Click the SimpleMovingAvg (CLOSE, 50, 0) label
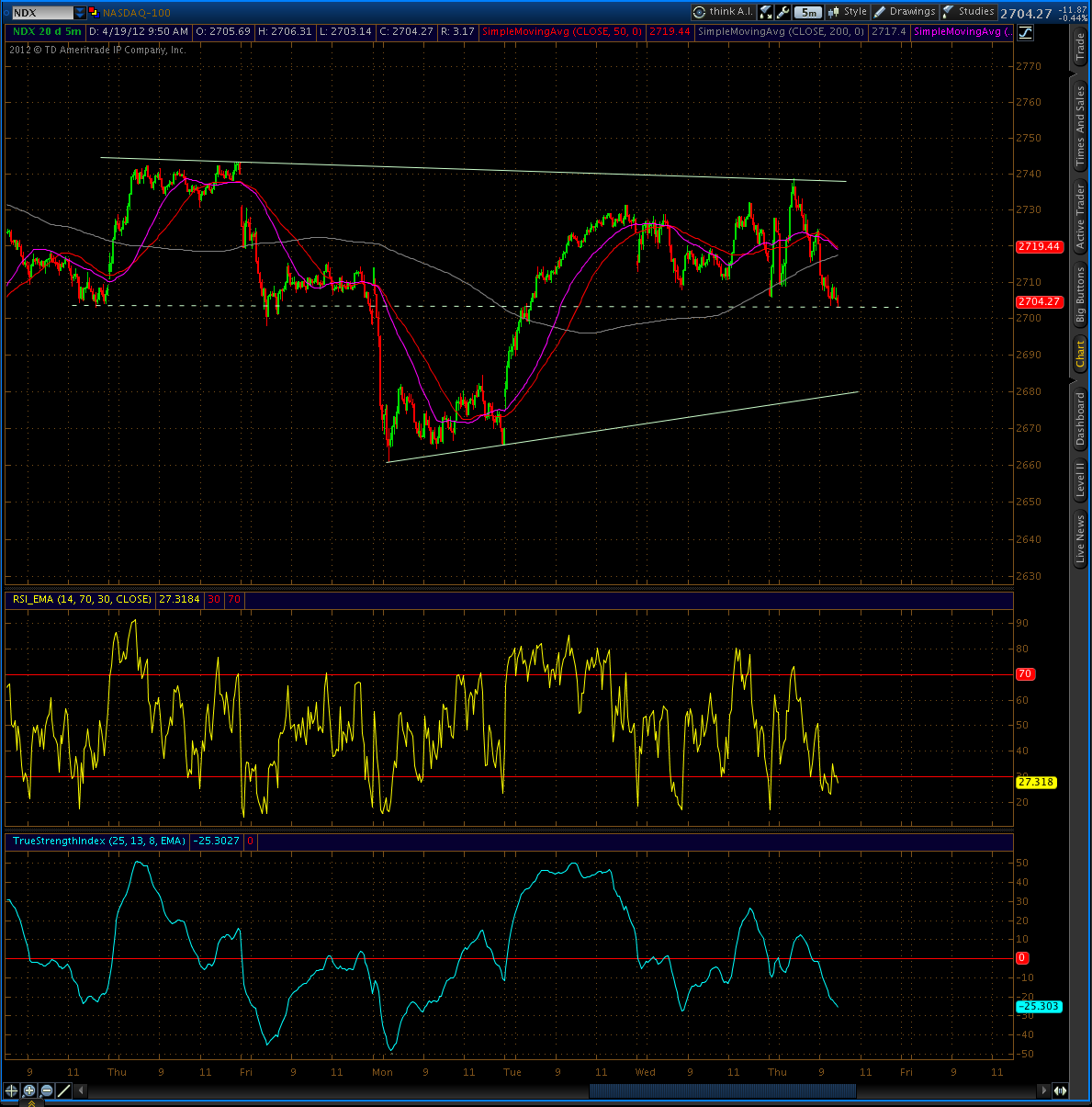This screenshot has width=1092, height=1107. (562, 31)
